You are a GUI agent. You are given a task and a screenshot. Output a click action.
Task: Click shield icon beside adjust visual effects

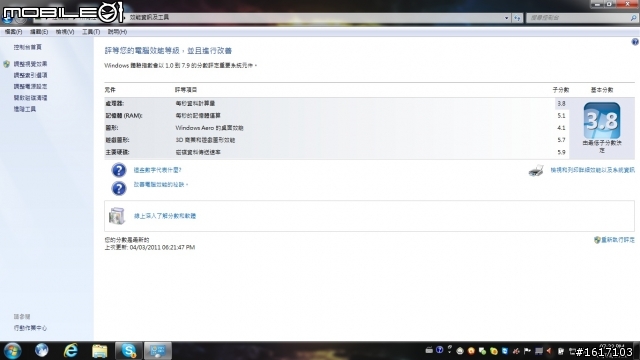7,64
